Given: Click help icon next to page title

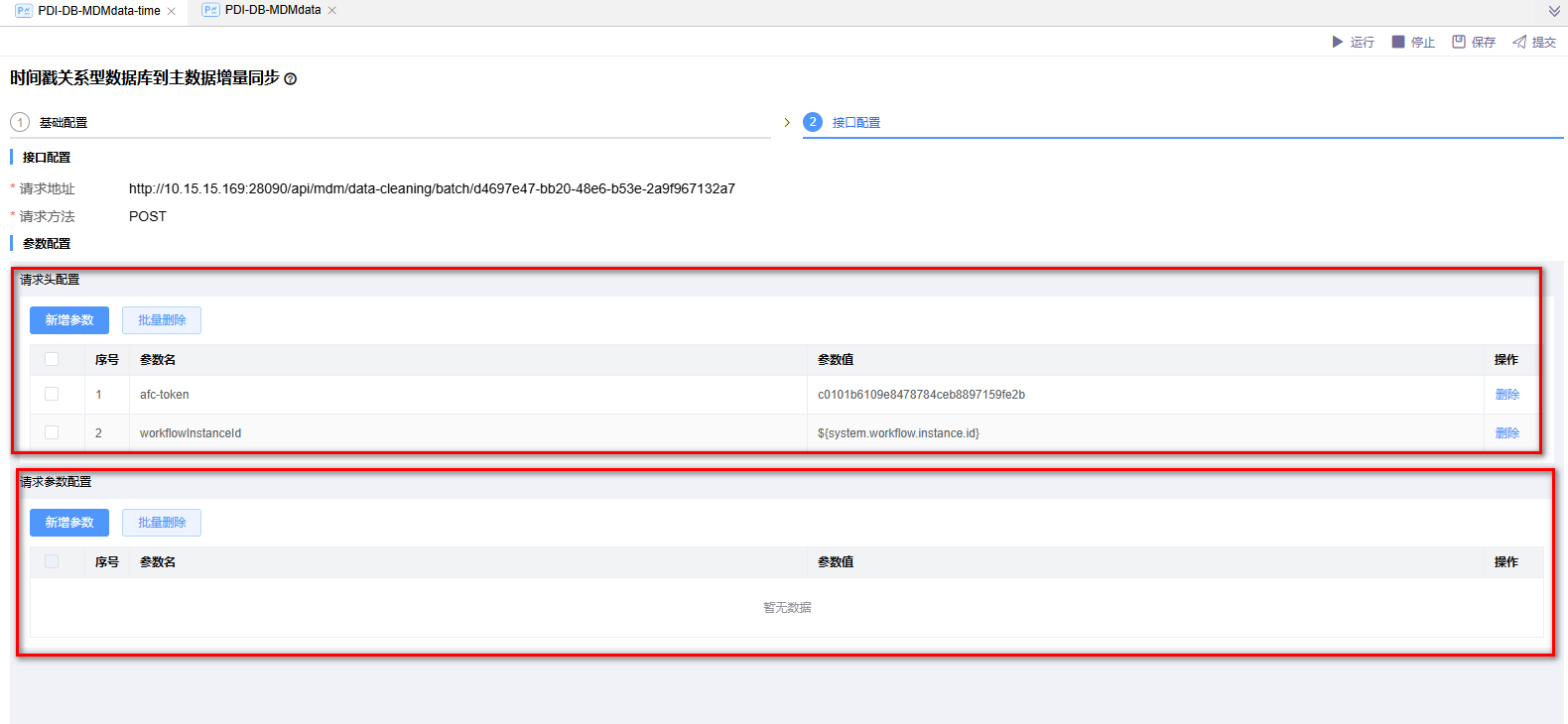Looking at the screenshot, I should 291,79.
